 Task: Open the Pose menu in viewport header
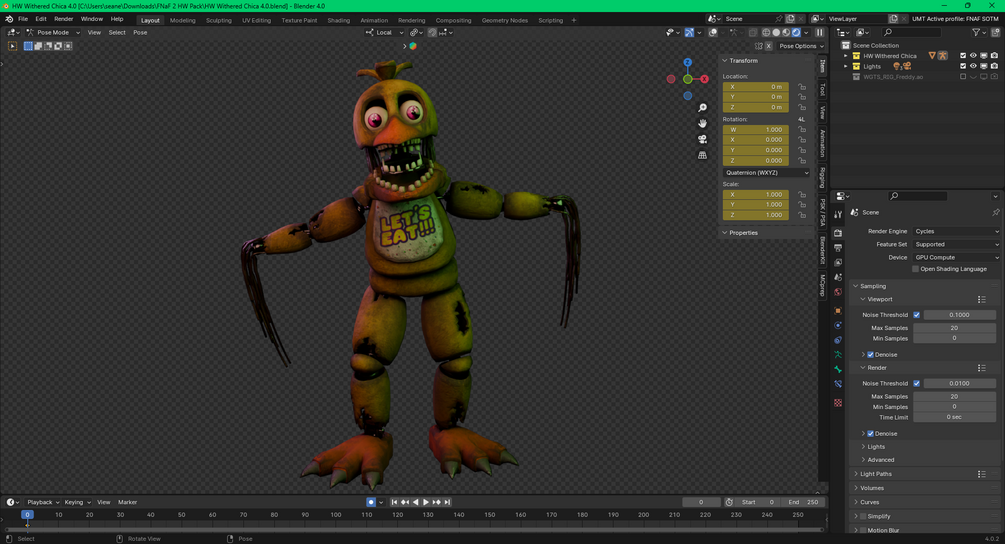pos(140,32)
